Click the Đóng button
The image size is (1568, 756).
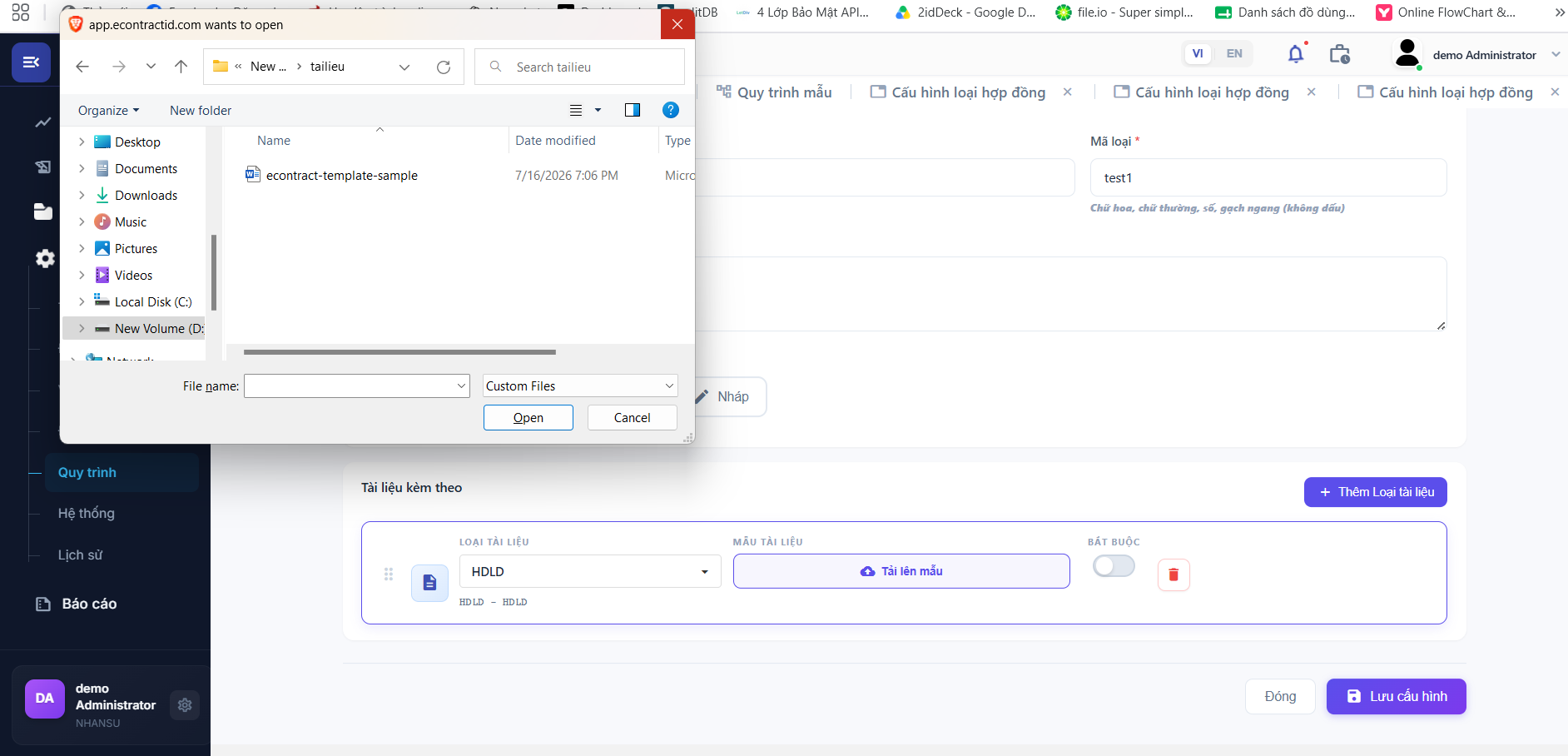[1280, 696]
